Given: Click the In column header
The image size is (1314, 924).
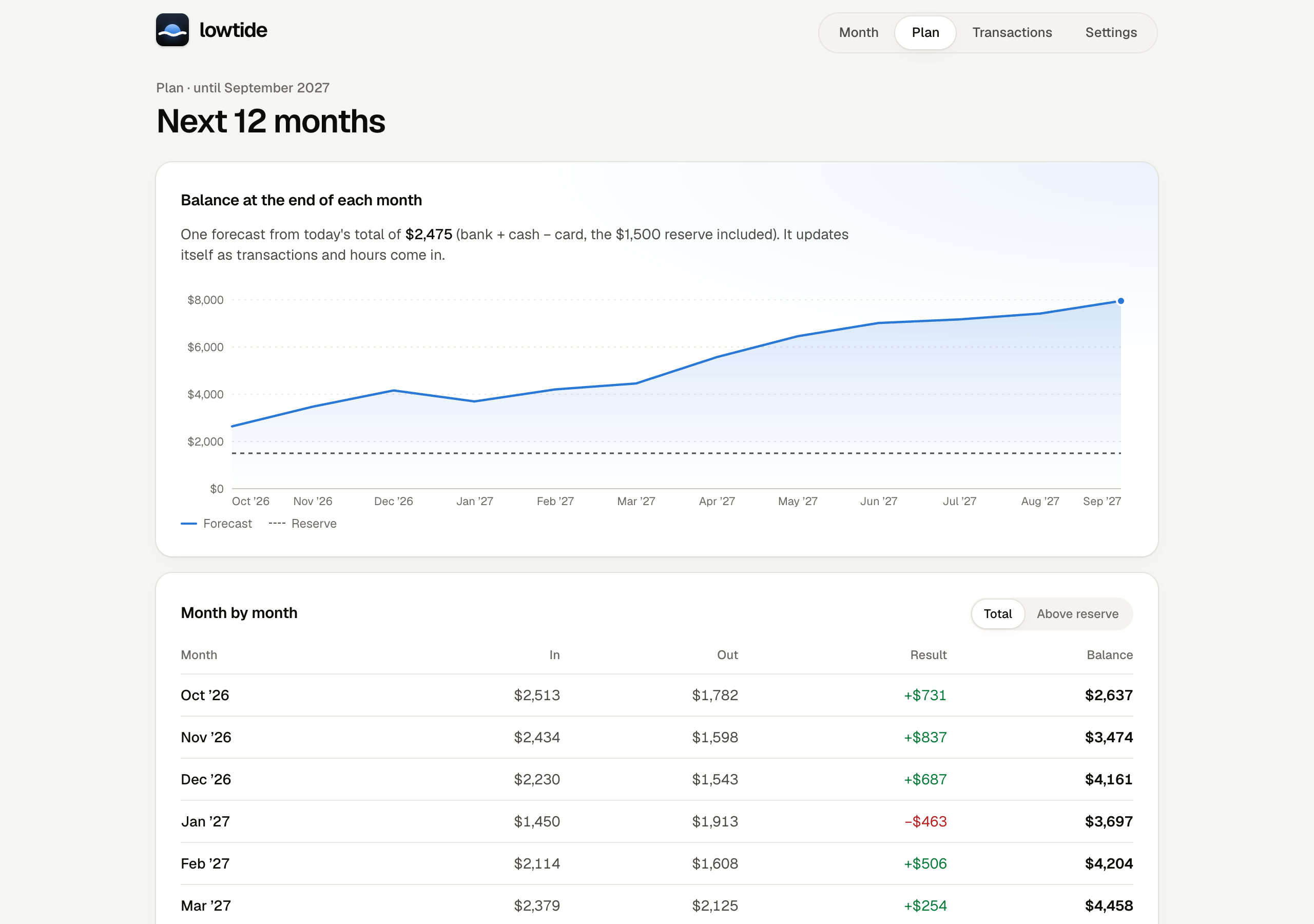Looking at the screenshot, I should tap(554, 655).
